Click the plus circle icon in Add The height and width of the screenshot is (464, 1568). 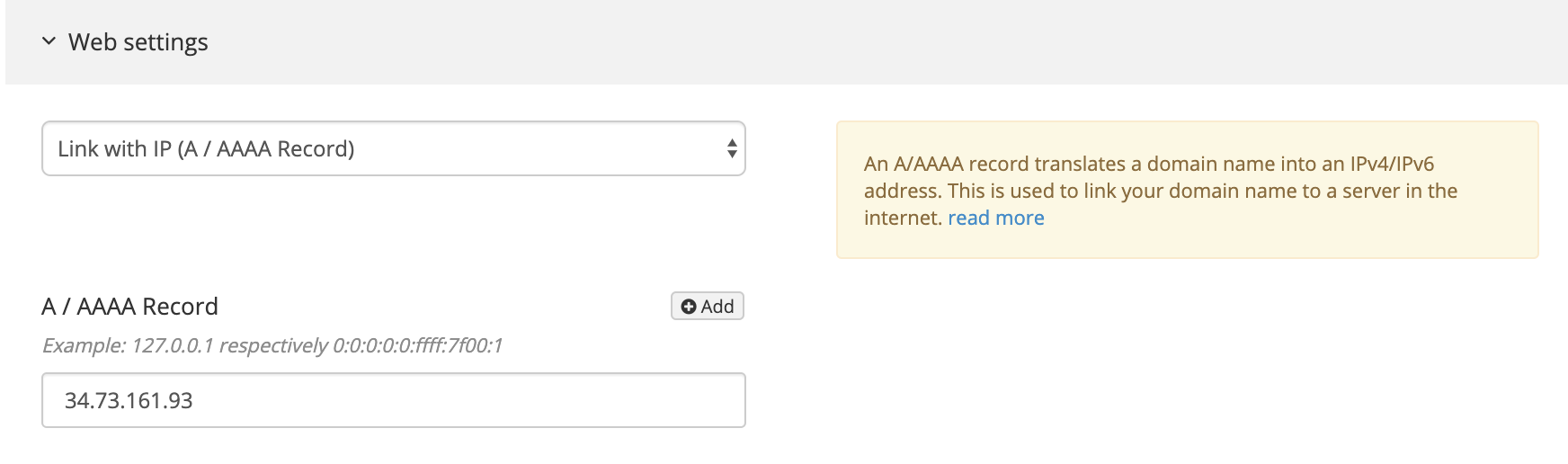(689, 307)
